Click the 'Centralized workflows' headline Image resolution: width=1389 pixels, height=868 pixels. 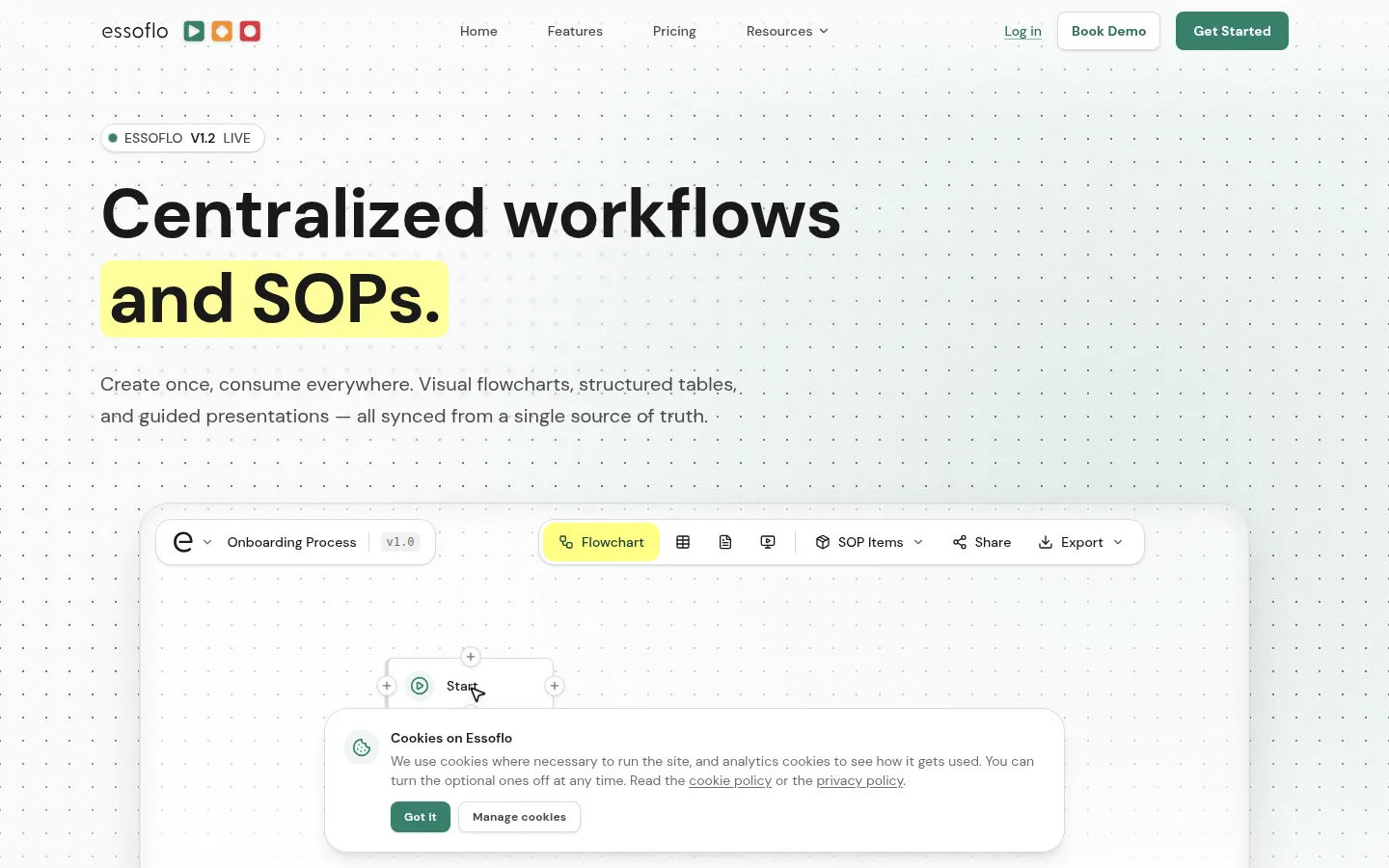(471, 214)
